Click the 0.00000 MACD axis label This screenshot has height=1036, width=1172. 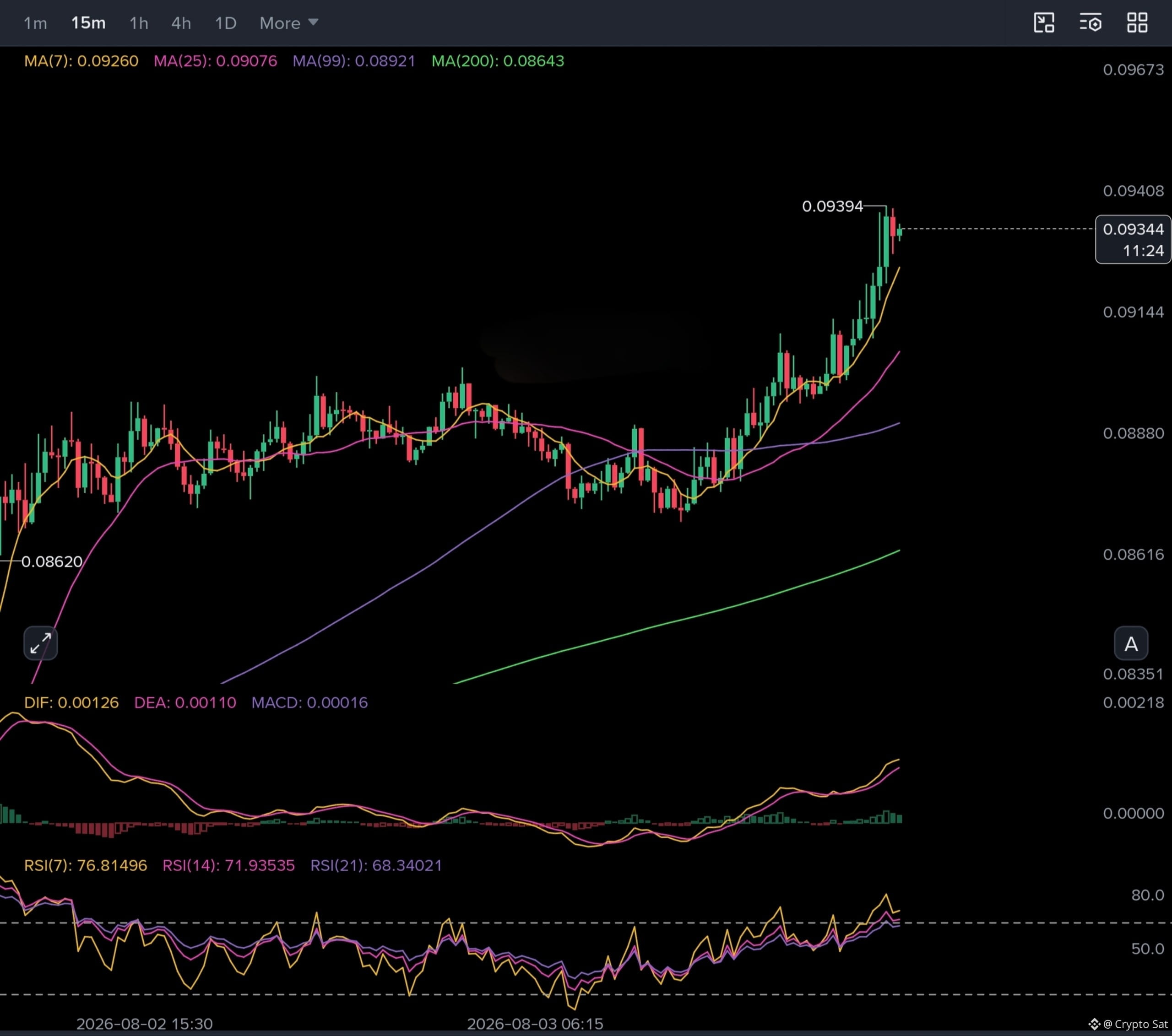pos(1133,813)
